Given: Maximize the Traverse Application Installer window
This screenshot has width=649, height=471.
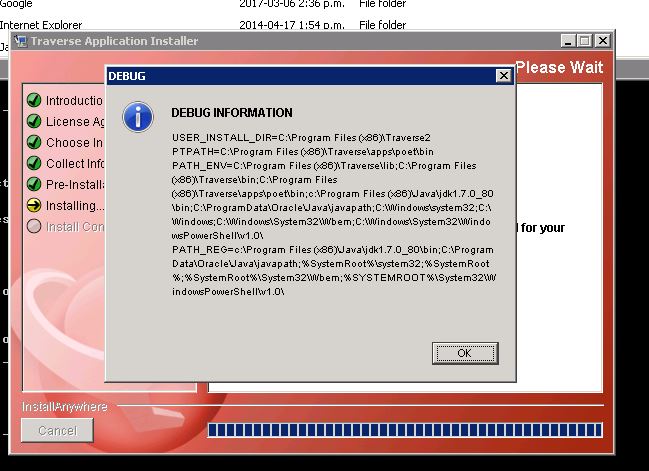Looking at the screenshot, I should click(x=584, y=41).
